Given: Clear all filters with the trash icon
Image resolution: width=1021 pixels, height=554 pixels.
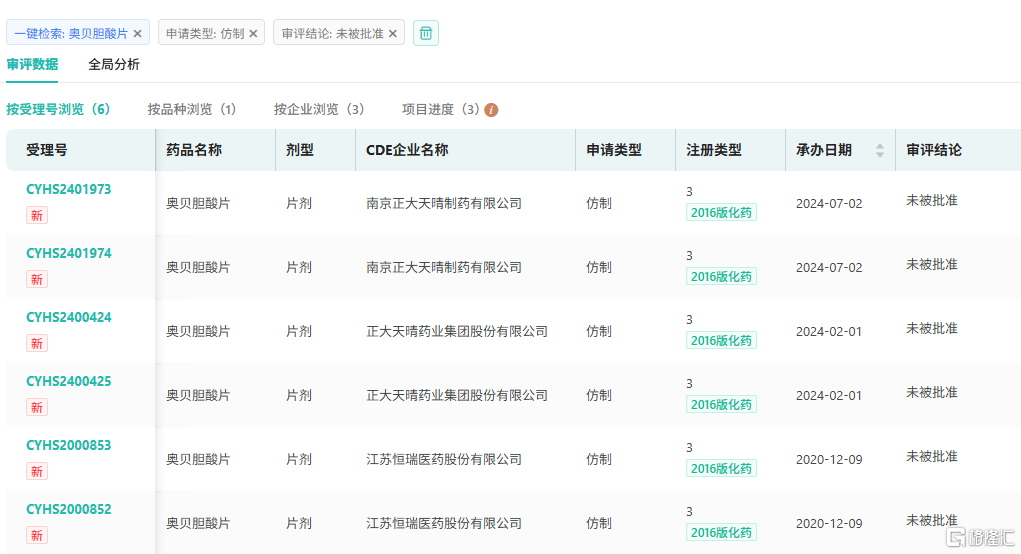Looking at the screenshot, I should click(426, 33).
